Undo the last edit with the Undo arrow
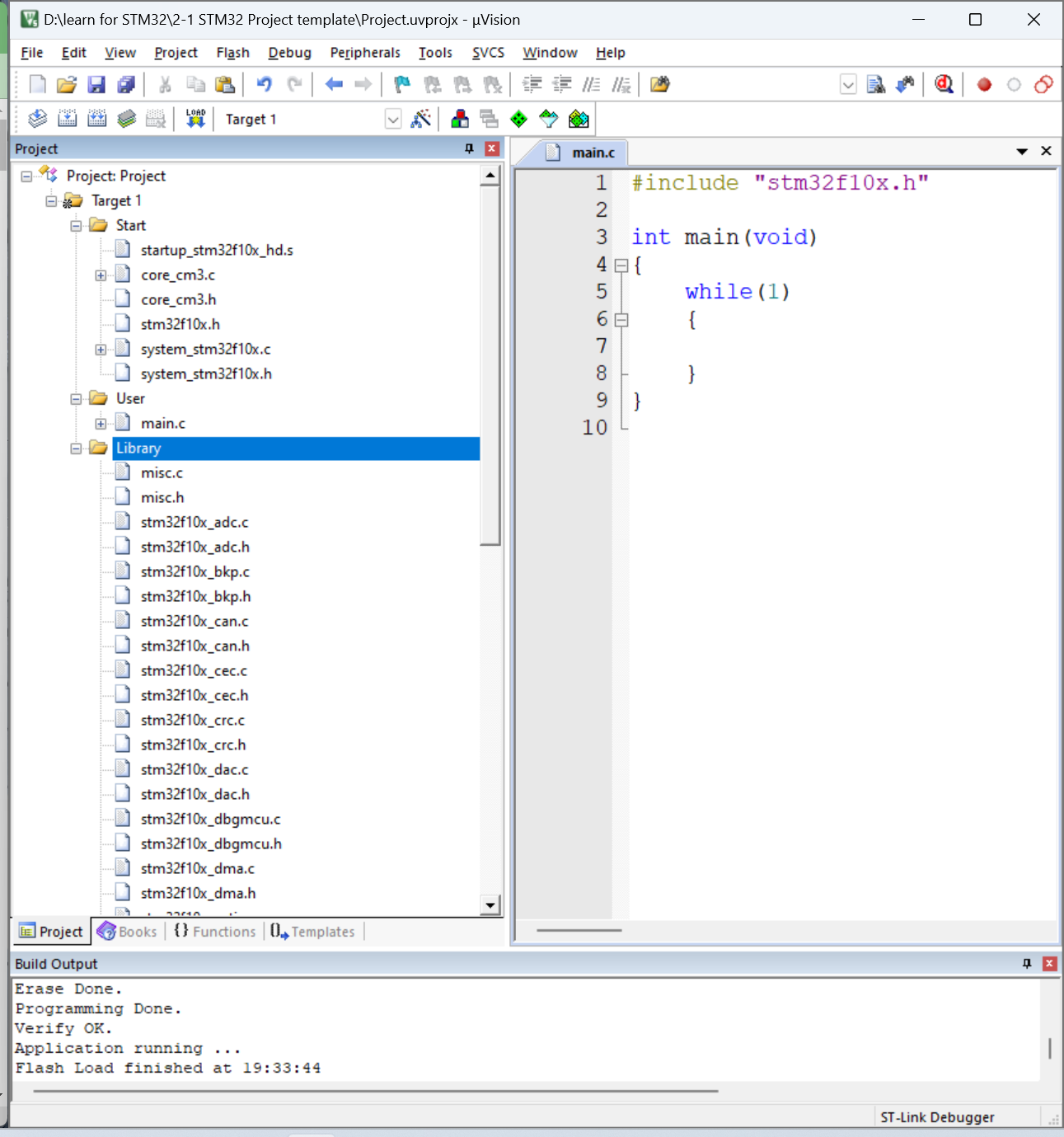The height and width of the screenshot is (1137, 1064). (264, 84)
